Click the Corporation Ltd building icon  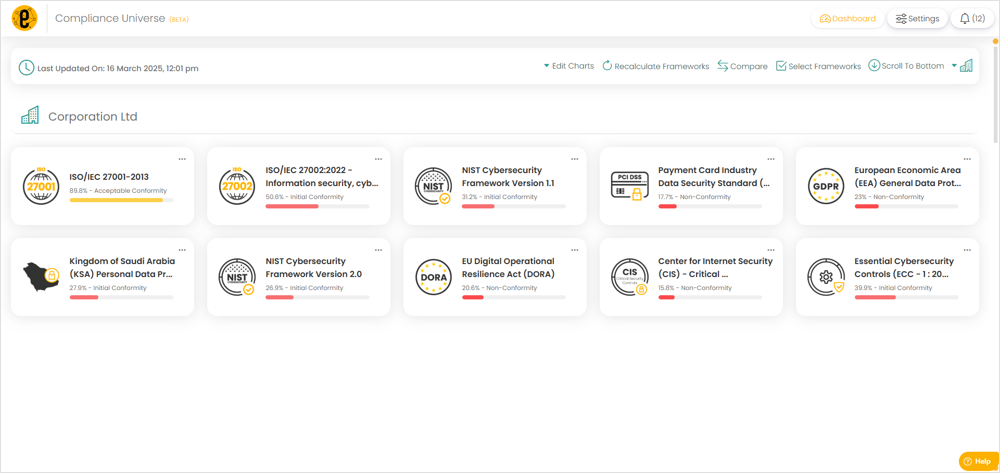pyautogui.click(x=30, y=115)
